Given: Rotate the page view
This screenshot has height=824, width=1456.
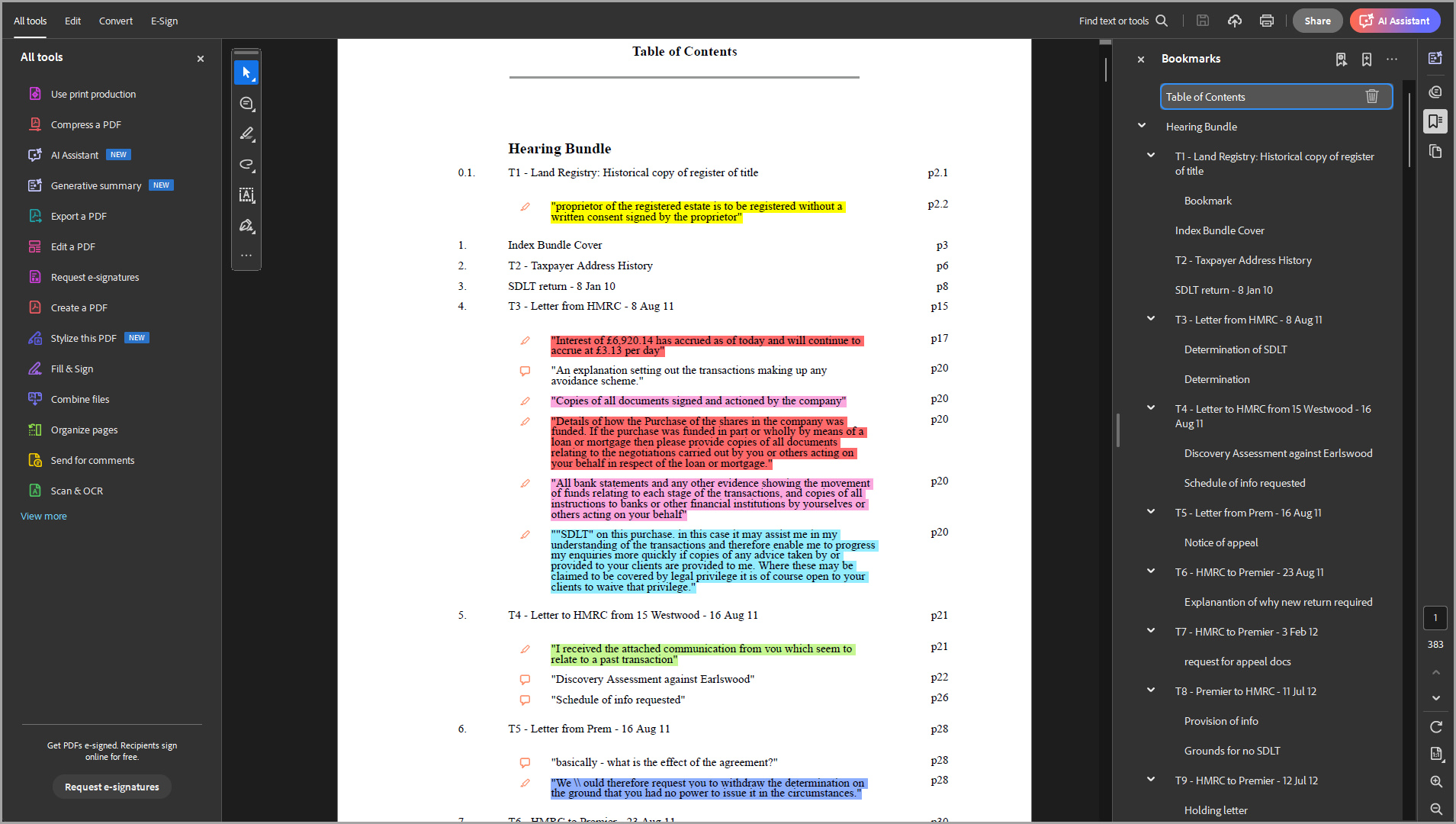Looking at the screenshot, I should 1436,726.
